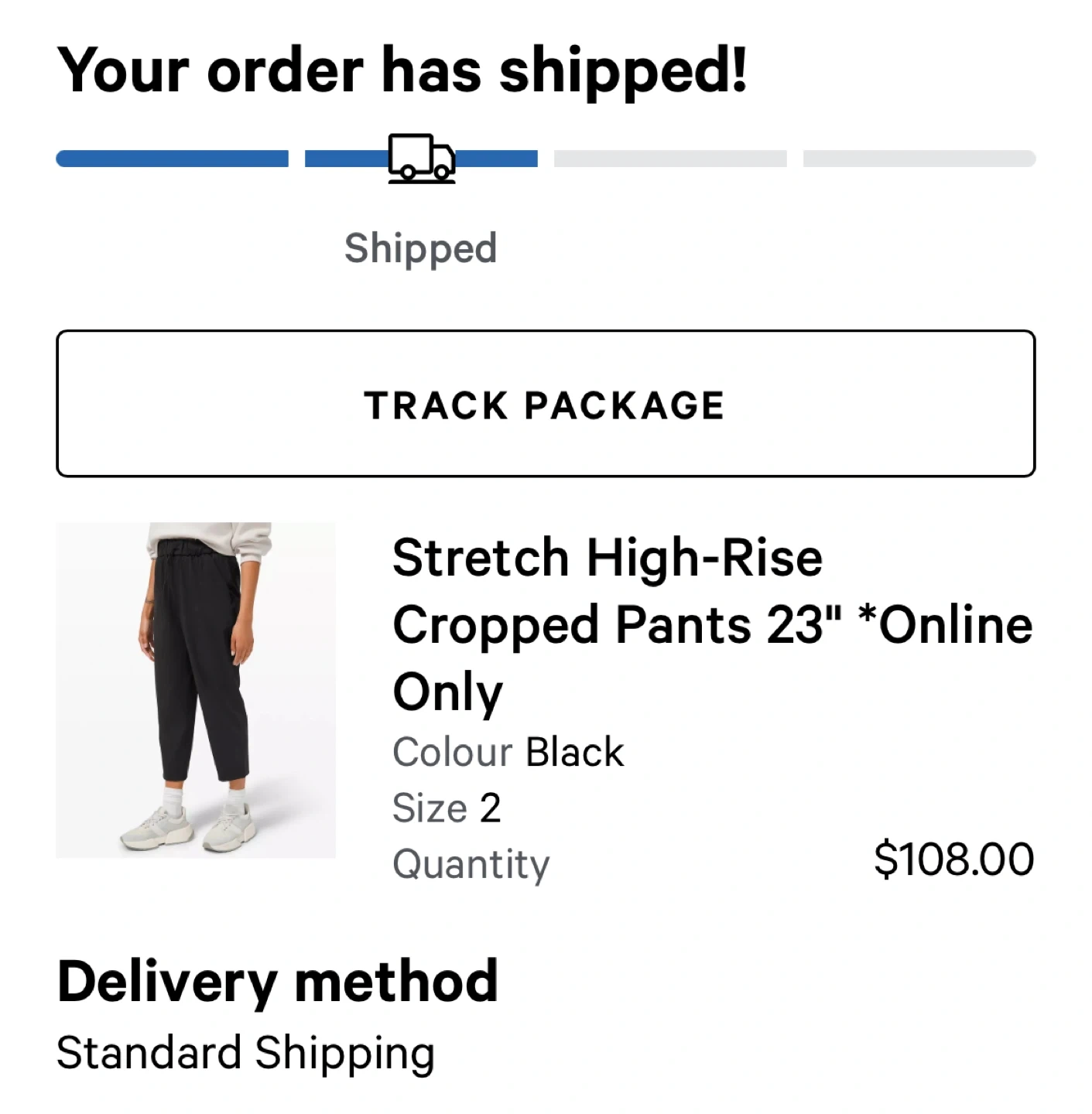Click the TRACK PACKAGE button
Image resolution: width=1092 pixels, height=1114 pixels.
(546, 404)
